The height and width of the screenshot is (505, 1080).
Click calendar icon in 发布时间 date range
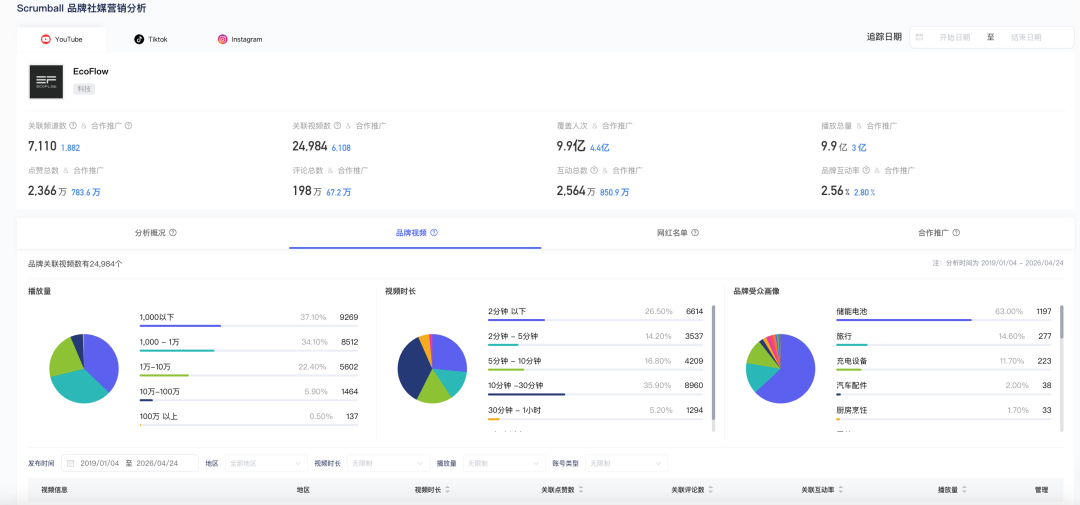point(71,463)
